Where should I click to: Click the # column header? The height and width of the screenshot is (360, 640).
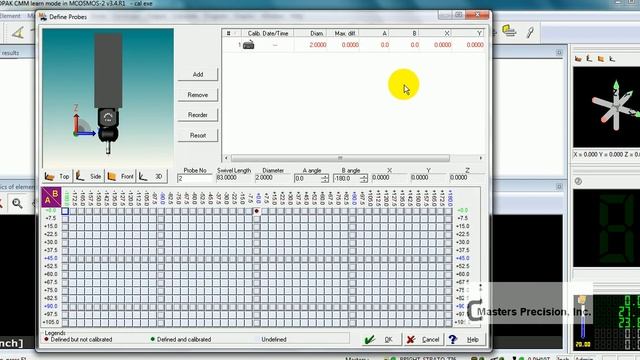coord(229,33)
